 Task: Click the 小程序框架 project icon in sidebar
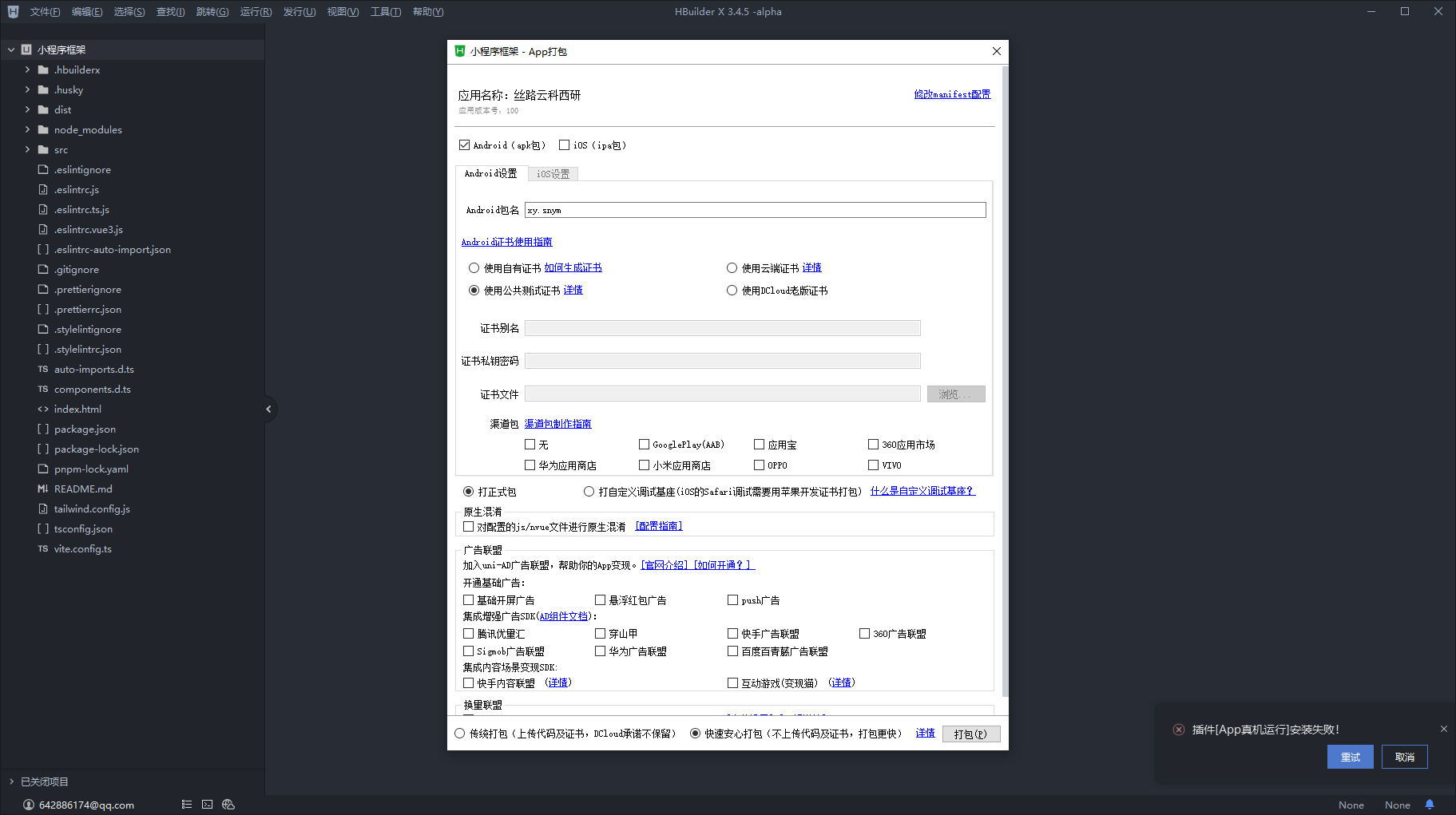tap(26, 49)
